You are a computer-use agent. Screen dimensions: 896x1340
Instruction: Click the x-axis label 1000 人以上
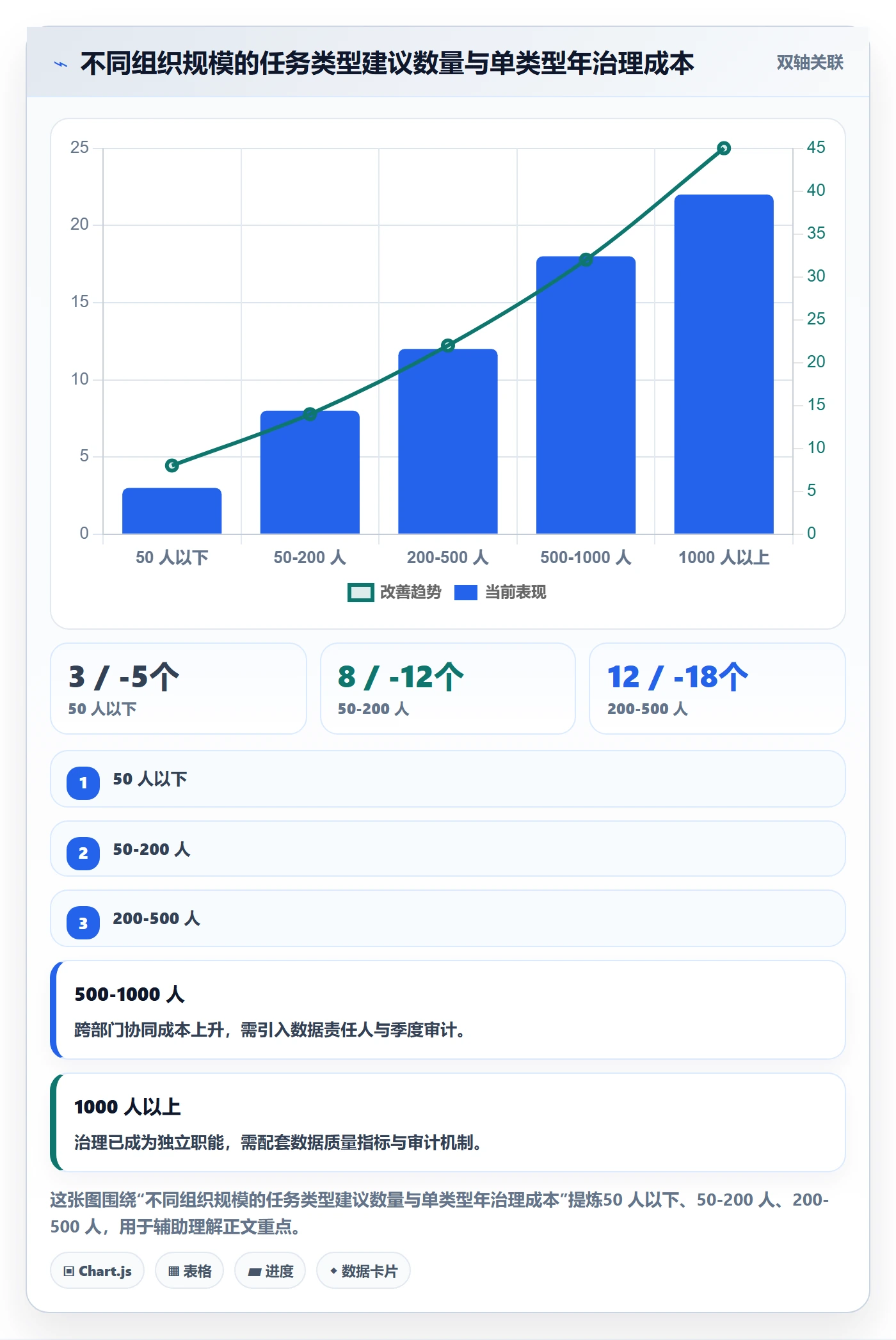pos(724,557)
